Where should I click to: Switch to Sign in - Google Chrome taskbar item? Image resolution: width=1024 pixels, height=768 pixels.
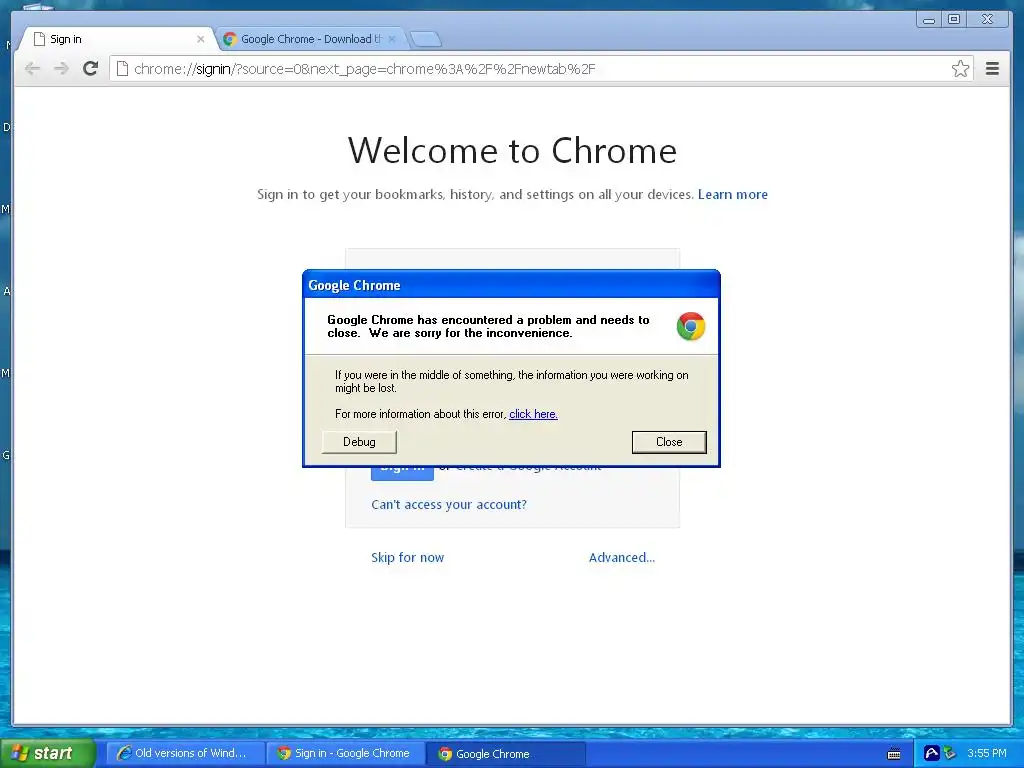click(346, 754)
